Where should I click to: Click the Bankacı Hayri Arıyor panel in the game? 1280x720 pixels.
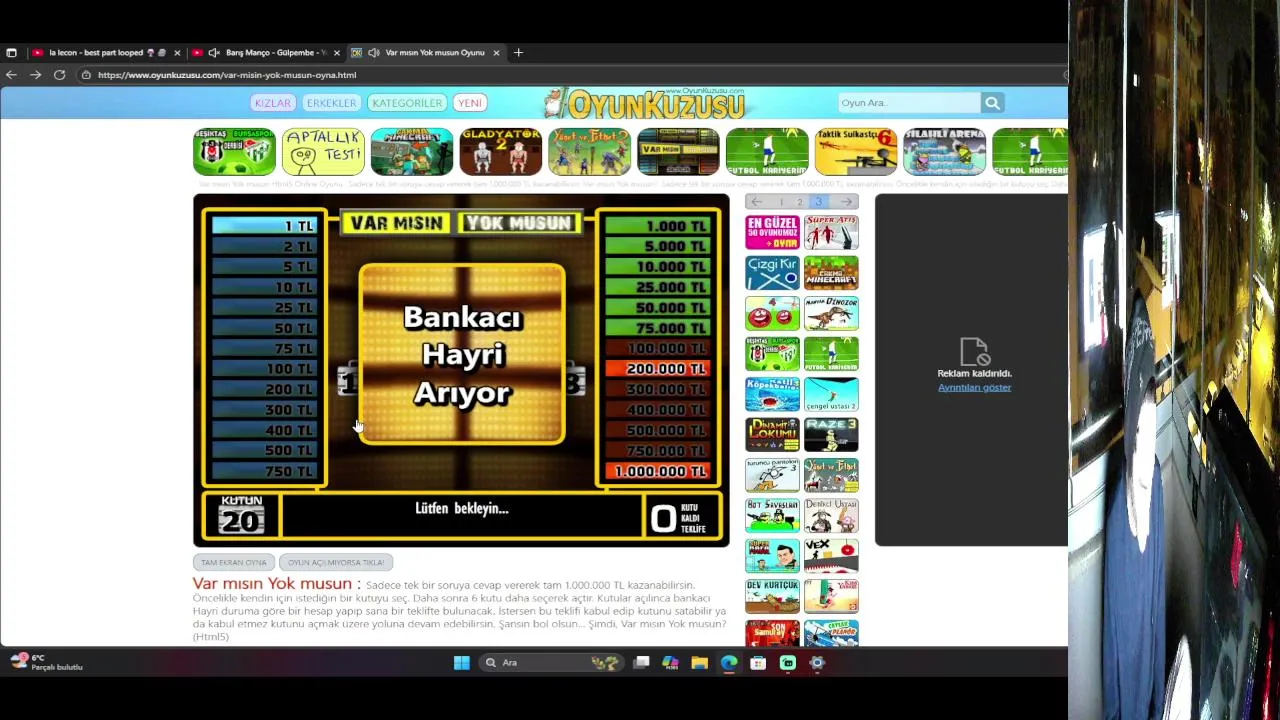[x=462, y=354]
